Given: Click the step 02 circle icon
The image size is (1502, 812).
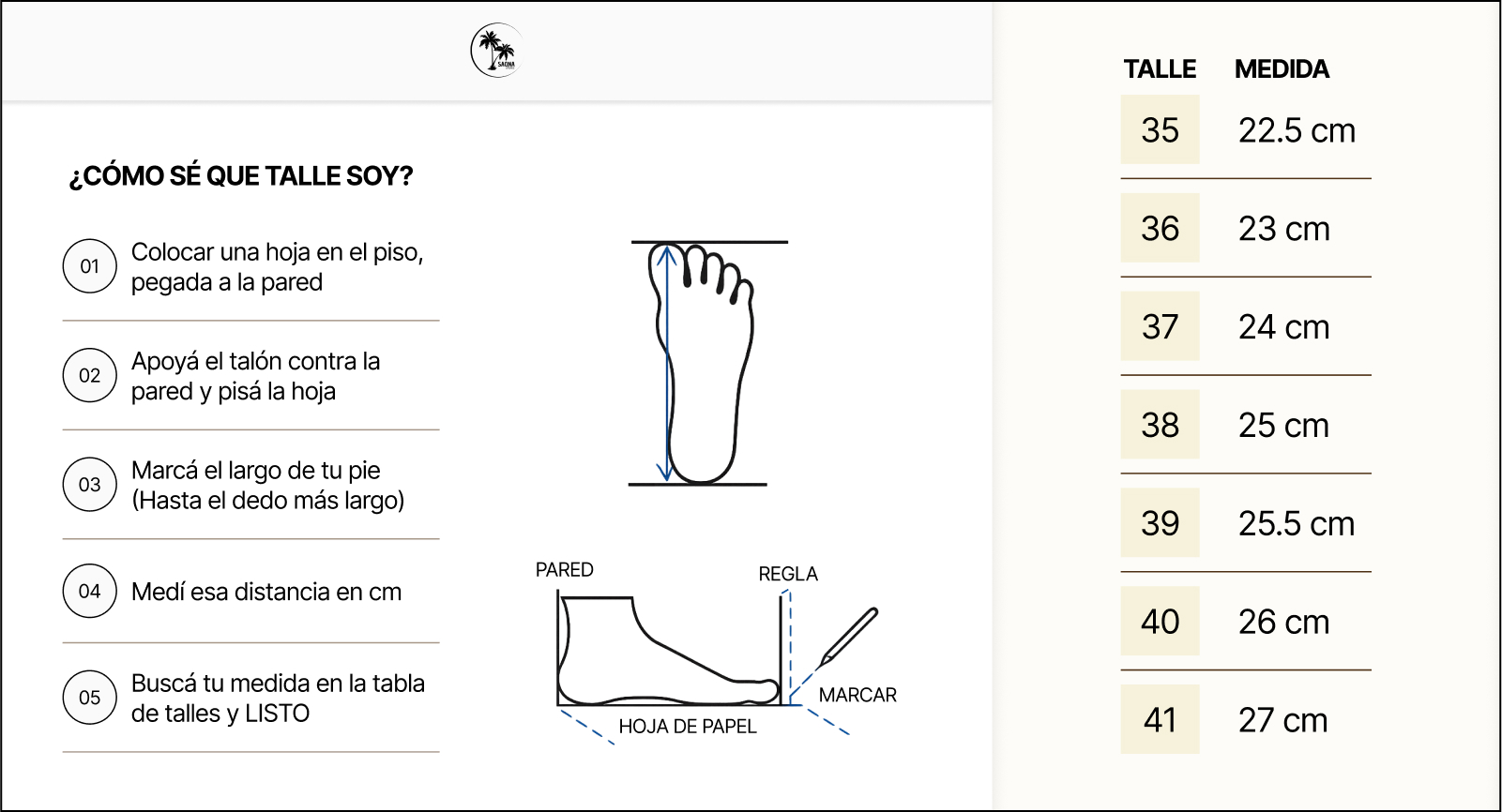Looking at the screenshot, I should coord(89,375).
